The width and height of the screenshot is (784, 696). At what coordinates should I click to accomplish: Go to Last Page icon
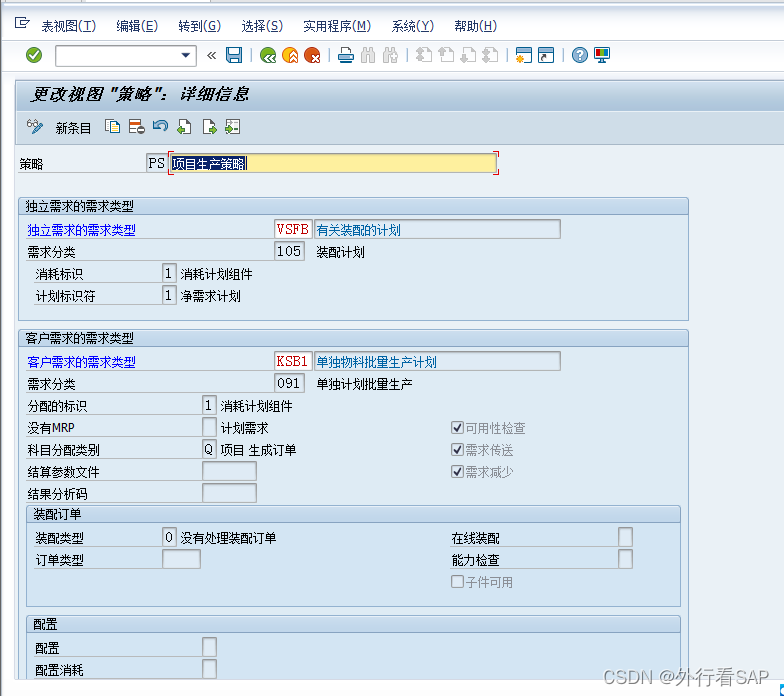tap(490, 55)
